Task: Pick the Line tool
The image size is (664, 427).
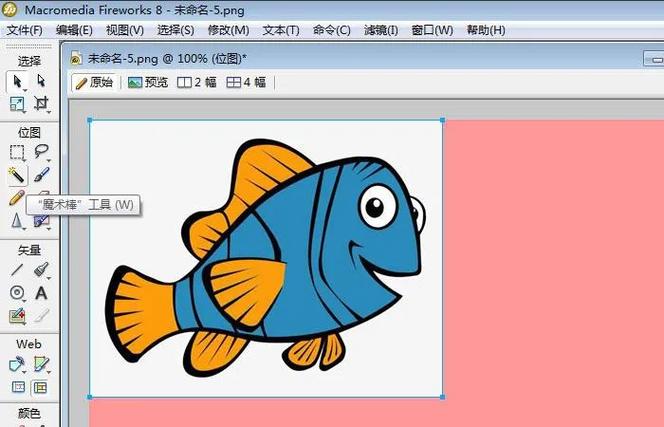Action: pyautogui.click(x=17, y=270)
